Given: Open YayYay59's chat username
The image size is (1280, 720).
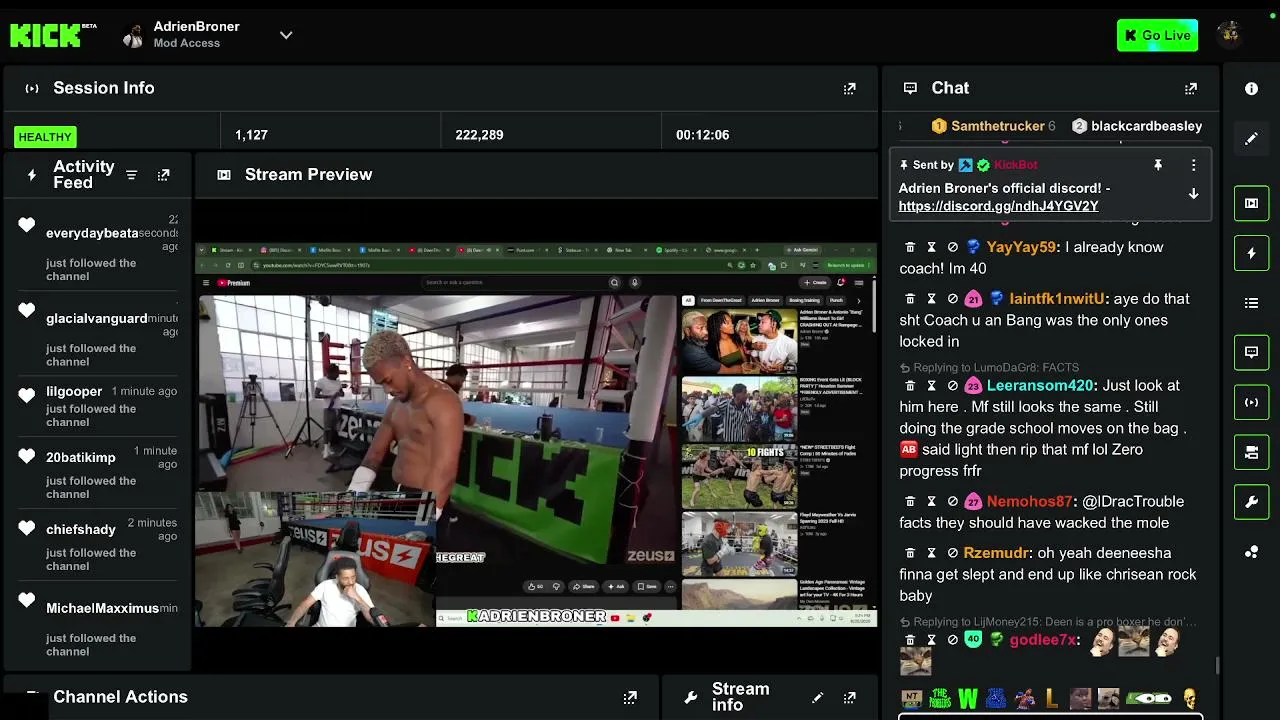Looking at the screenshot, I should pyautogui.click(x=1021, y=247).
